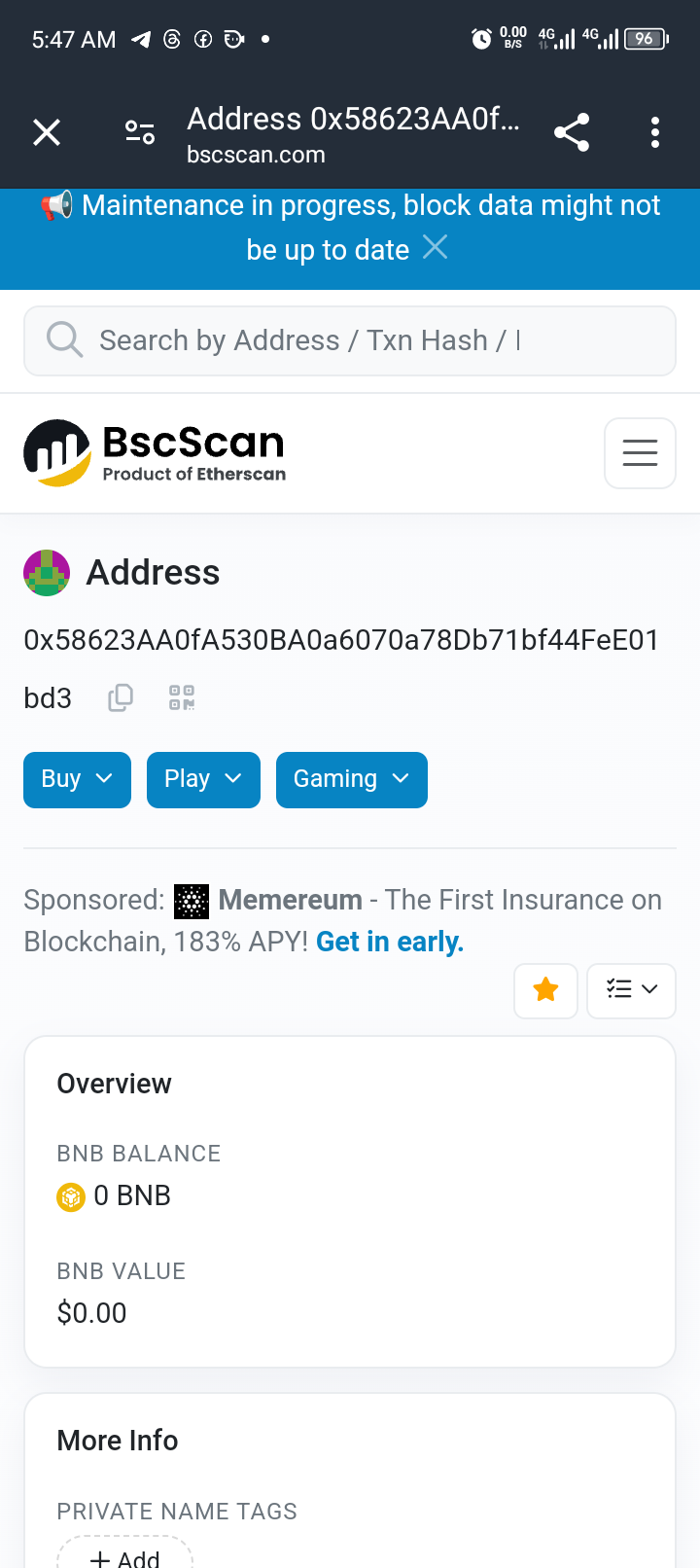Expand the Gaming dropdown
Image resolution: width=700 pixels, height=1568 pixels.
[352, 779]
